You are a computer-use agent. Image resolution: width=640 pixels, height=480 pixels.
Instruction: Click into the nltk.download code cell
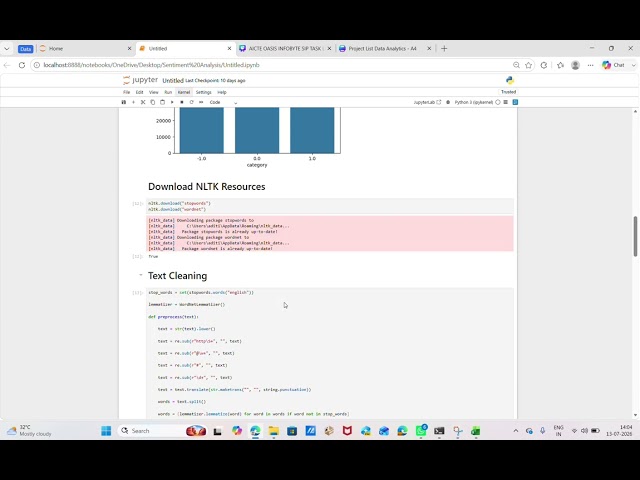point(330,206)
